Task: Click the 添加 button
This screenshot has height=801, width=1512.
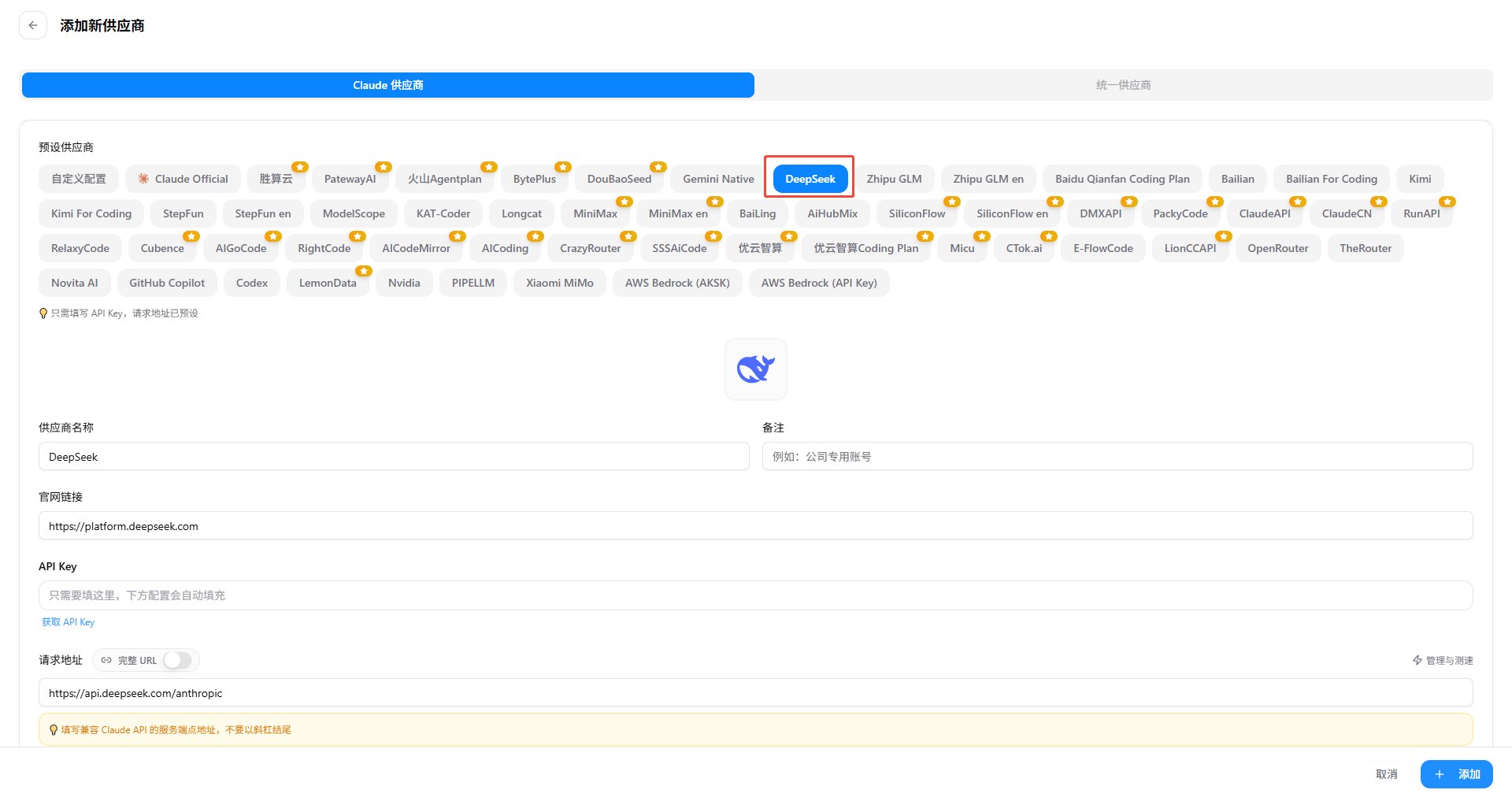Action: pyautogui.click(x=1457, y=774)
